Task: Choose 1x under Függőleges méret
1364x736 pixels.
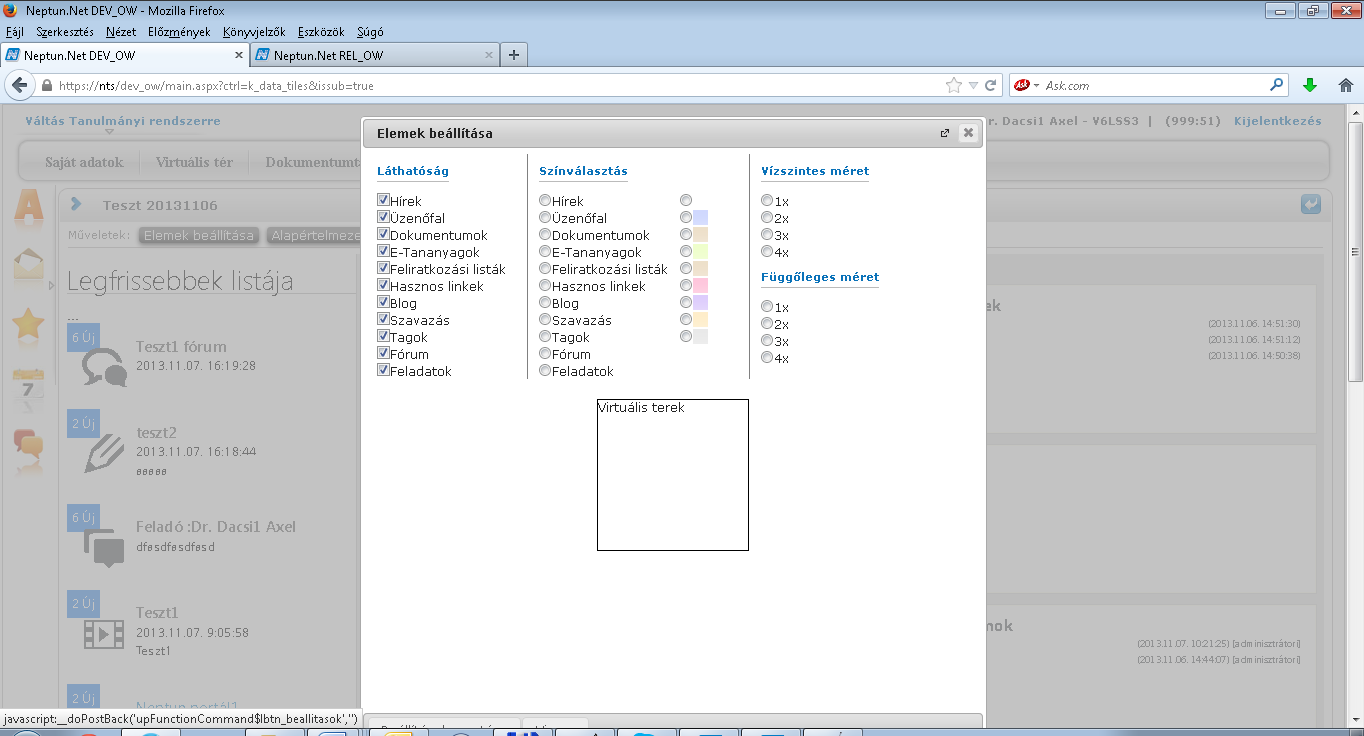Action: click(767, 307)
